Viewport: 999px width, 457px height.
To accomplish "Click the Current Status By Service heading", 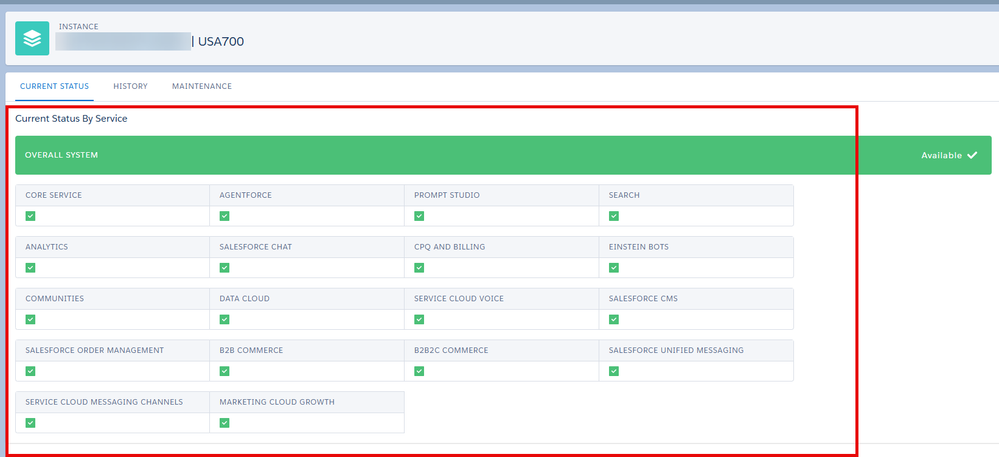I will coord(71,119).
